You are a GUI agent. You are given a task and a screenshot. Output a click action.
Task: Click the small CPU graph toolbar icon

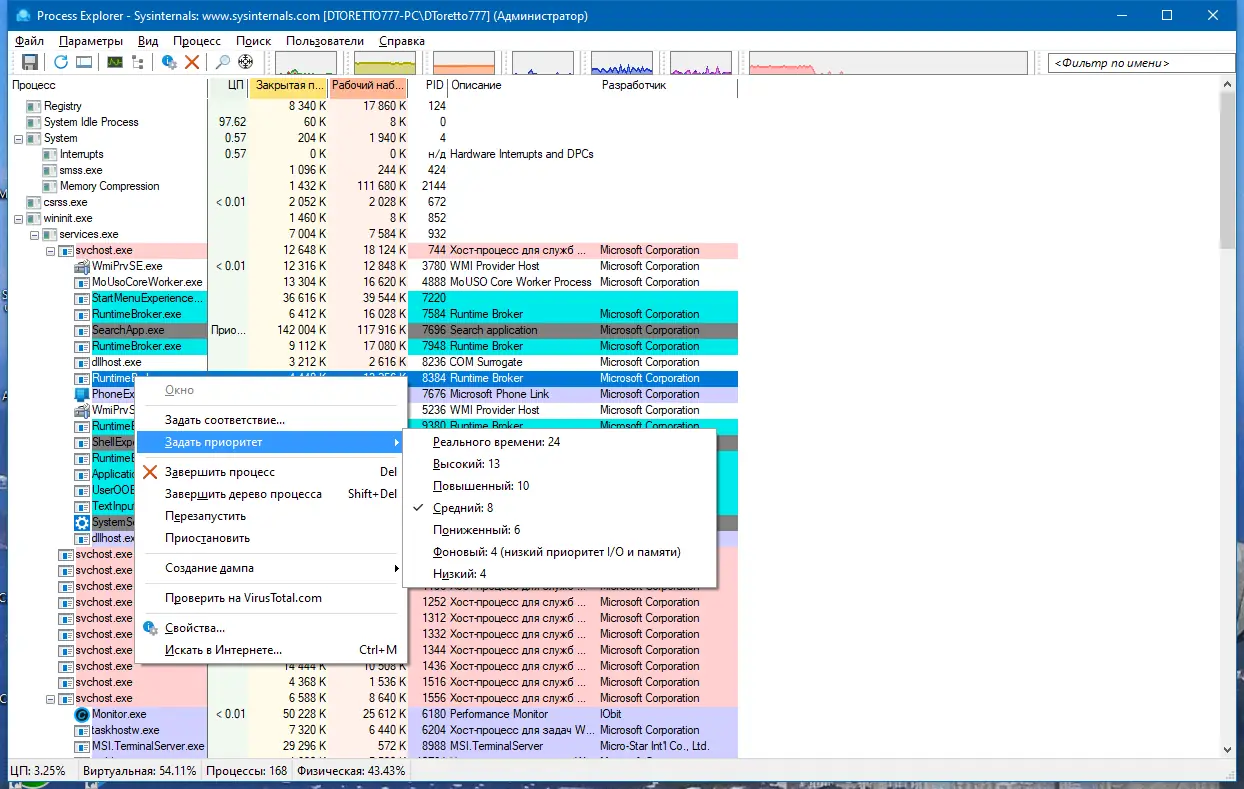[x=115, y=62]
